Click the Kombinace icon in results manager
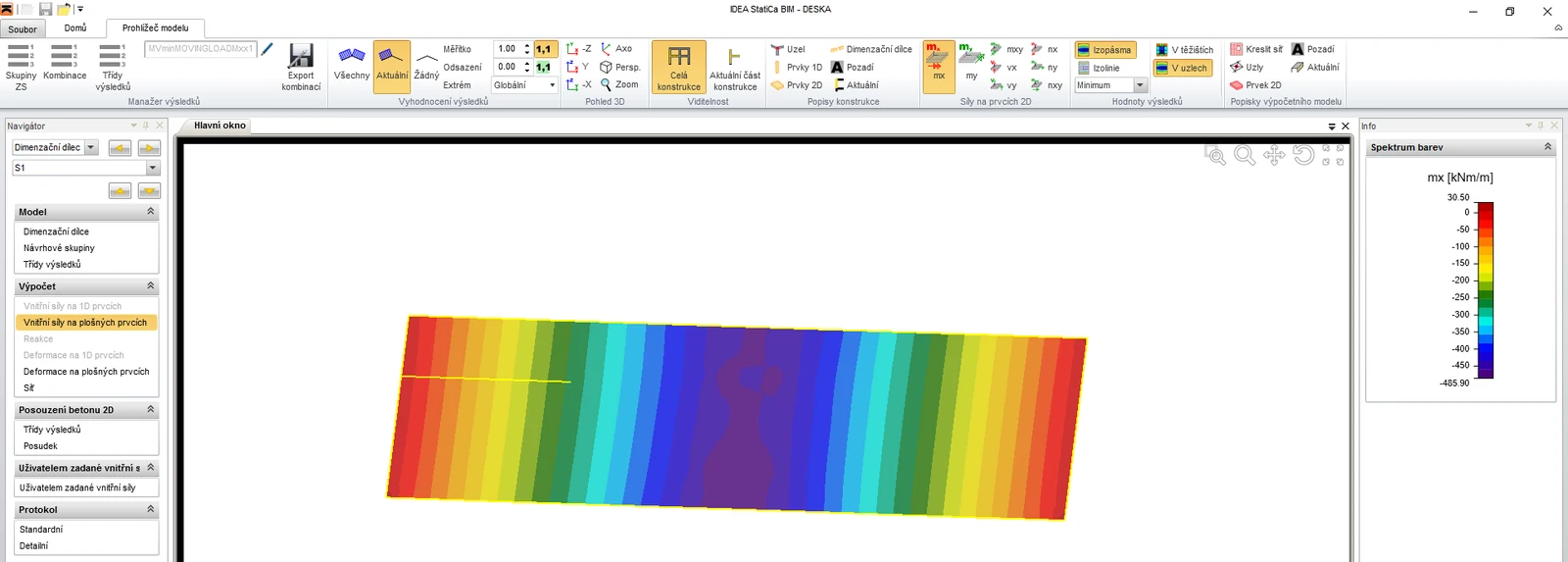Screen dimensions: 1568x562 [65, 67]
